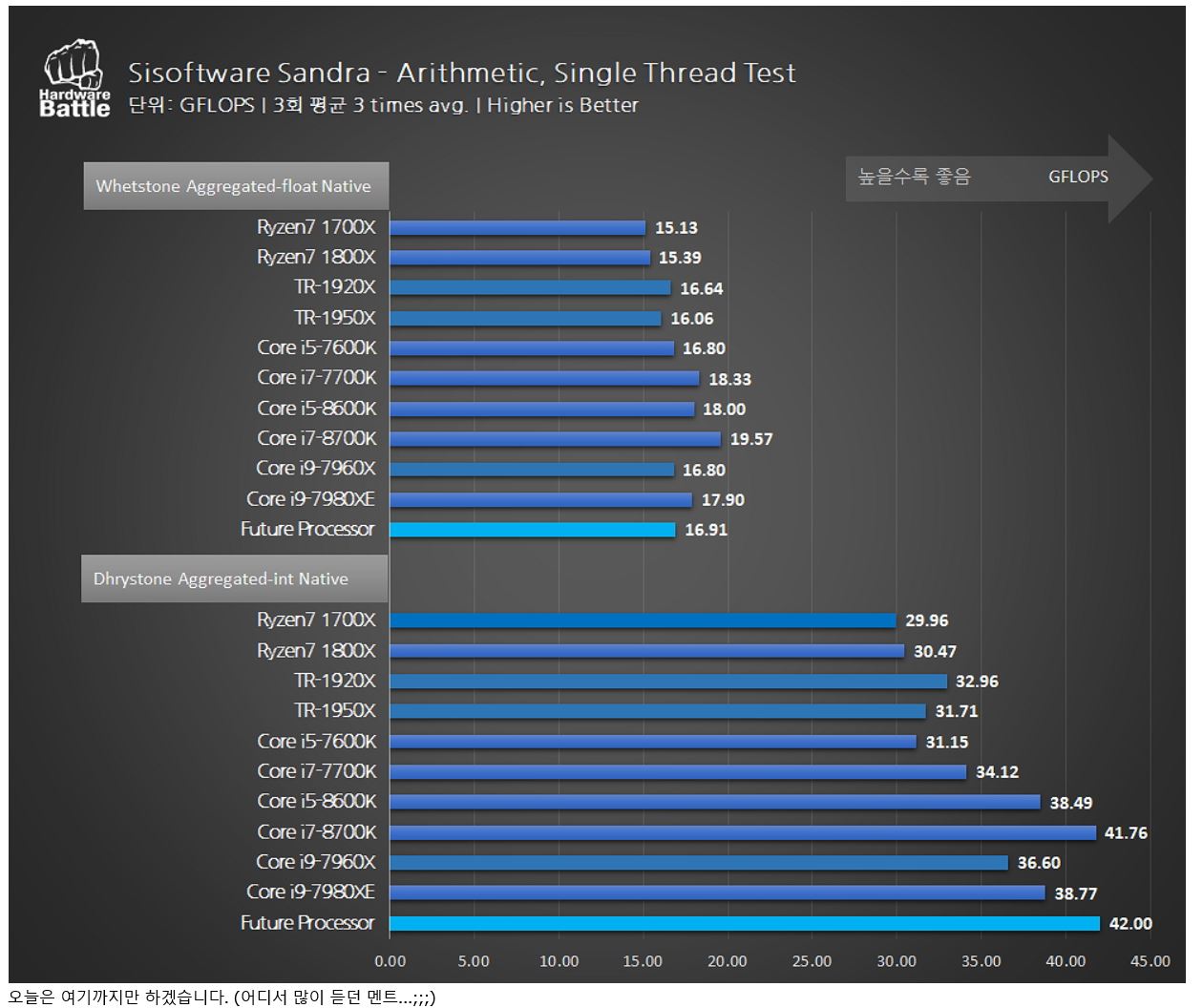Click the Dhrystone Core i7-8700K bar
Viewport: 1203px width, 1008px height.
point(743,832)
